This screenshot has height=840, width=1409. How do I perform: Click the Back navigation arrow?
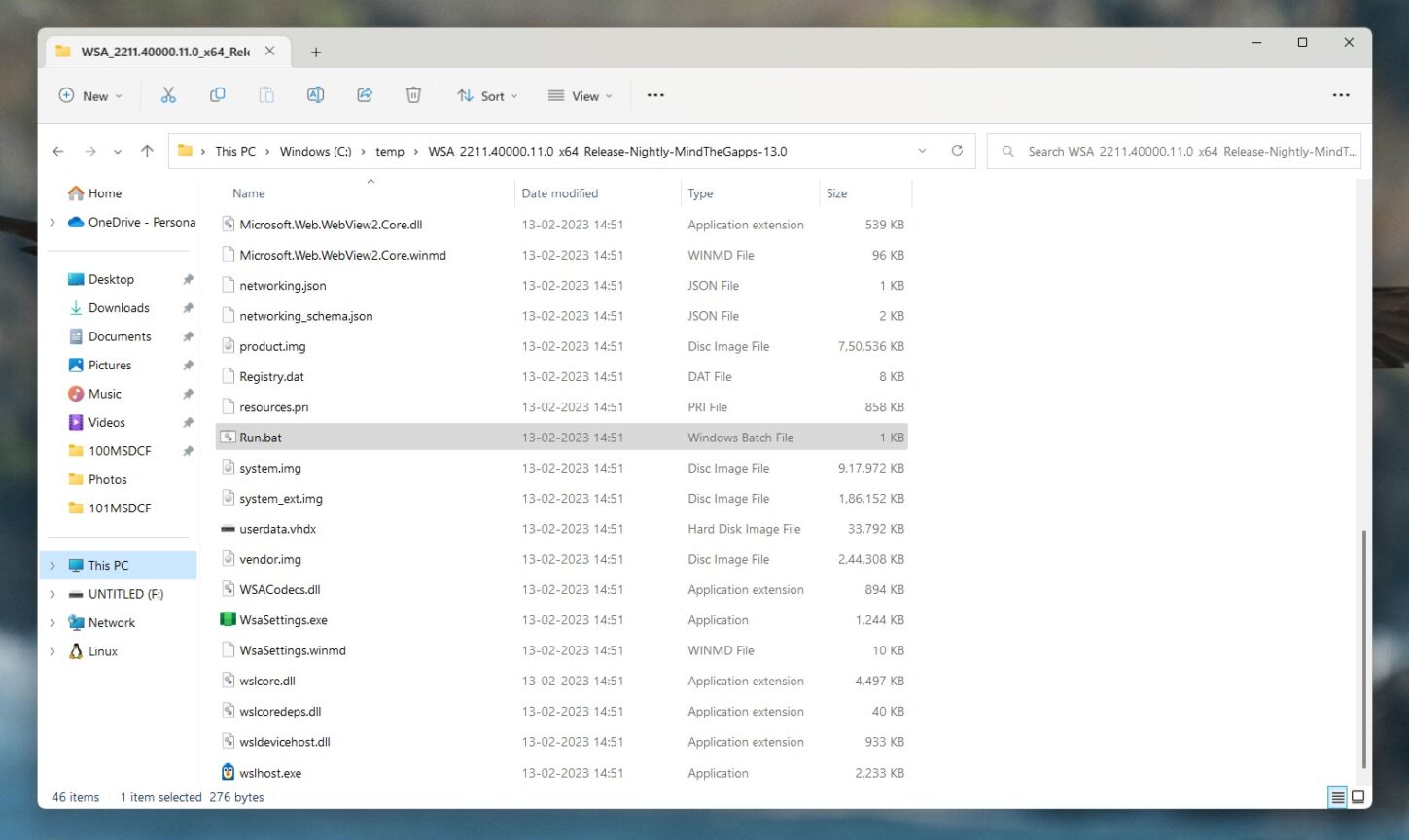pyautogui.click(x=57, y=151)
